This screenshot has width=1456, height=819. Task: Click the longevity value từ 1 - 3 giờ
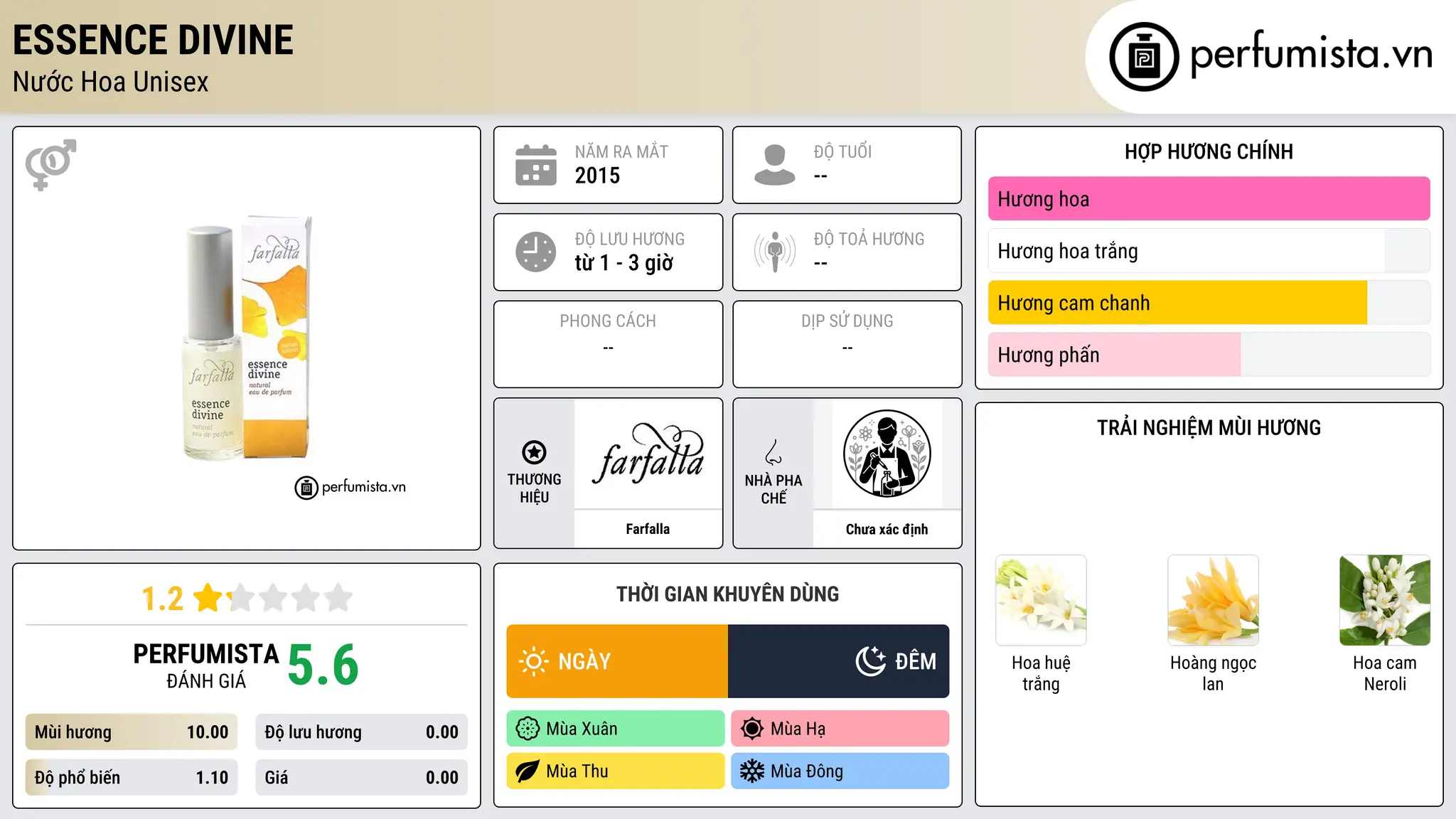[623, 263]
